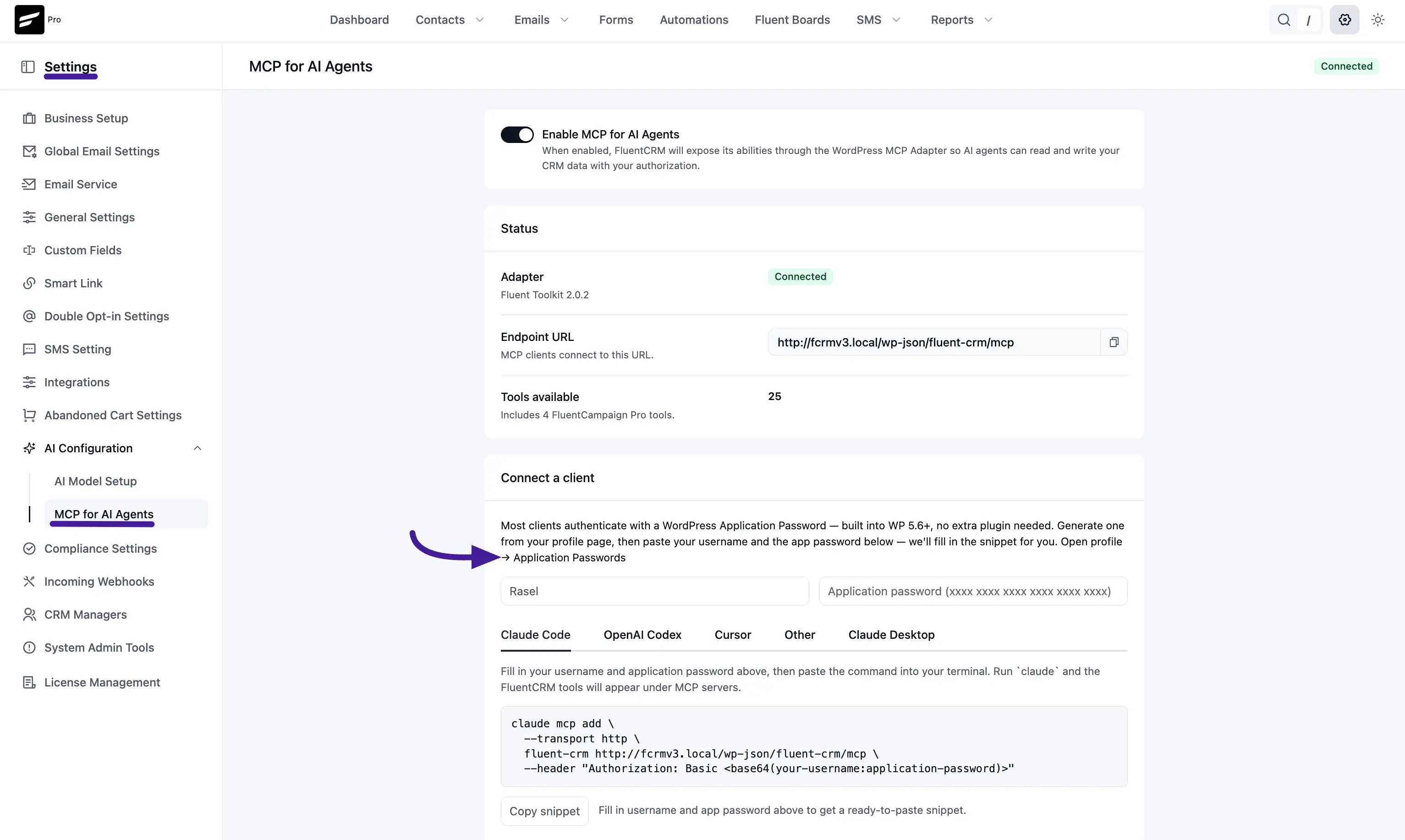Click the AI Configuration sparkle icon
This screenshot has height=840, width=1405.
tap(29, 448)
